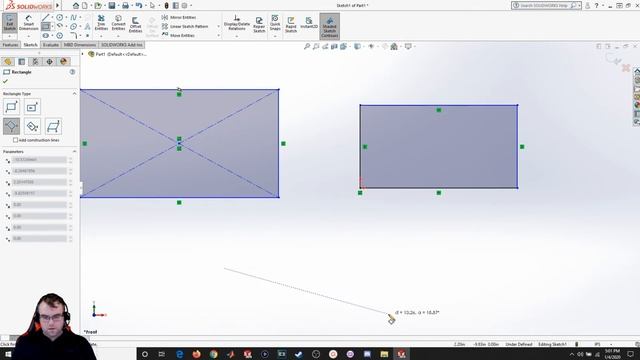The height and width of the screenshot is (360, 640).
Task: Switch to the PropertyManager tab
Action: point(22,62)
